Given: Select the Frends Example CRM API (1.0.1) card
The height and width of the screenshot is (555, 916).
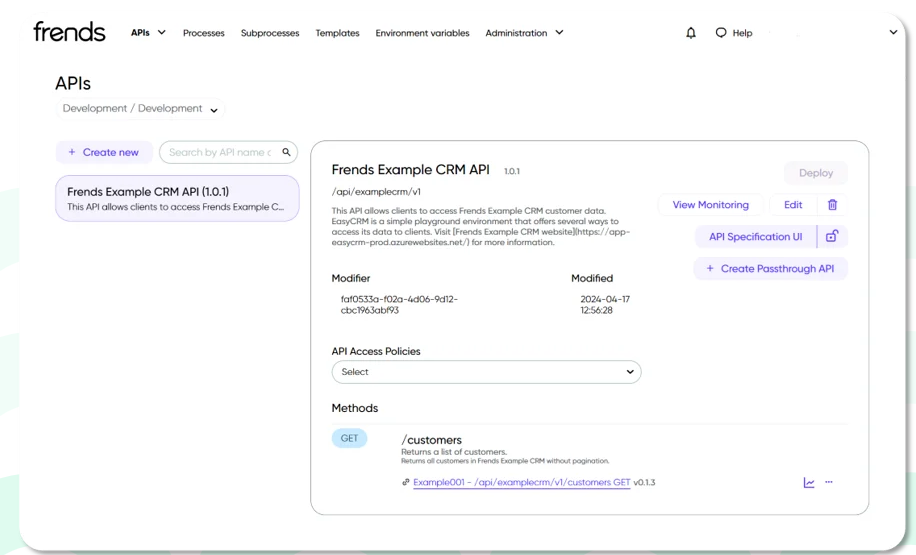Looking at the screenshot, I should coord(177,199).
